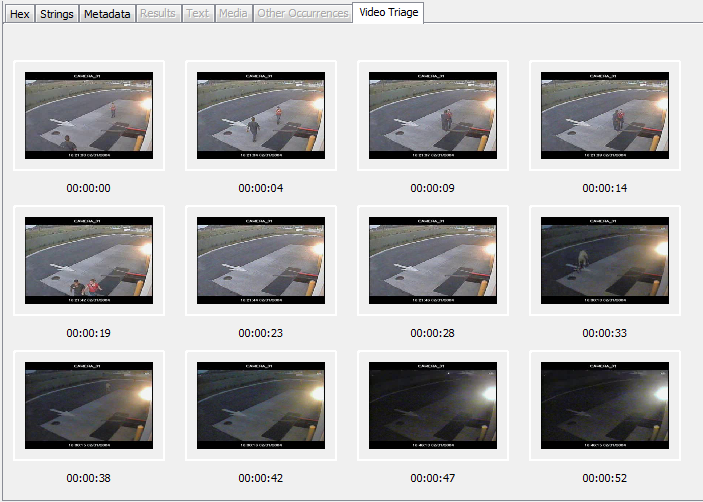Image resolution: width=703 pixels, height=502 pixels.
Task: Switch to the Hex tab
Action: (19, 14)
